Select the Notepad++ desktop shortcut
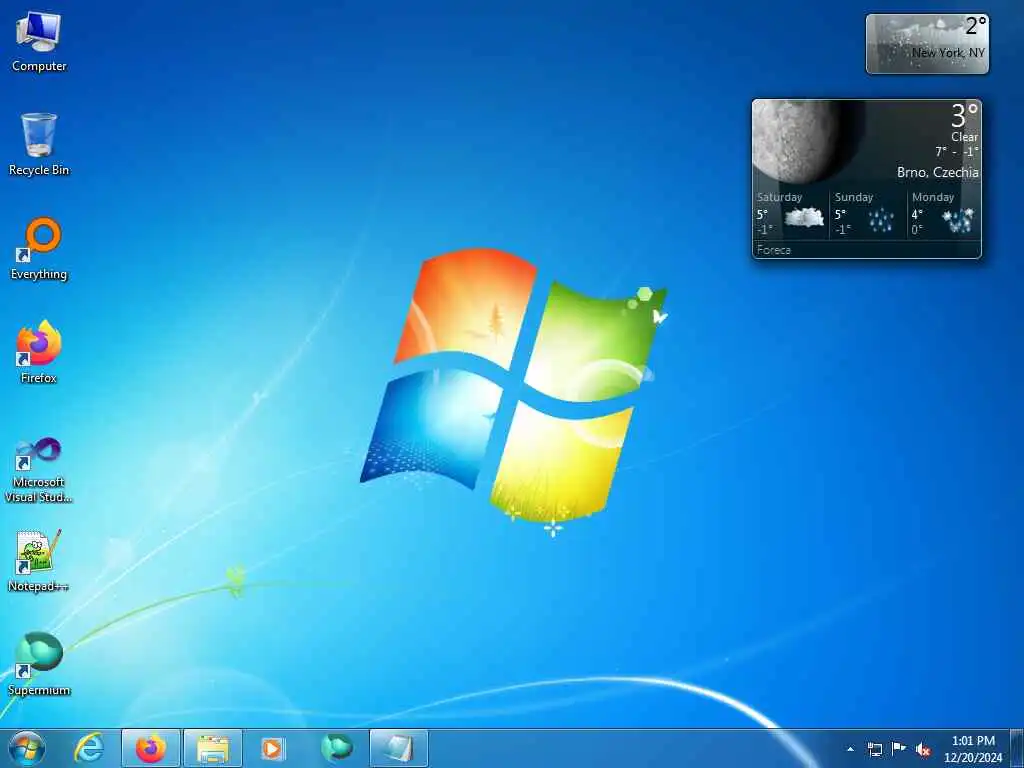 [x=39, y=560]
